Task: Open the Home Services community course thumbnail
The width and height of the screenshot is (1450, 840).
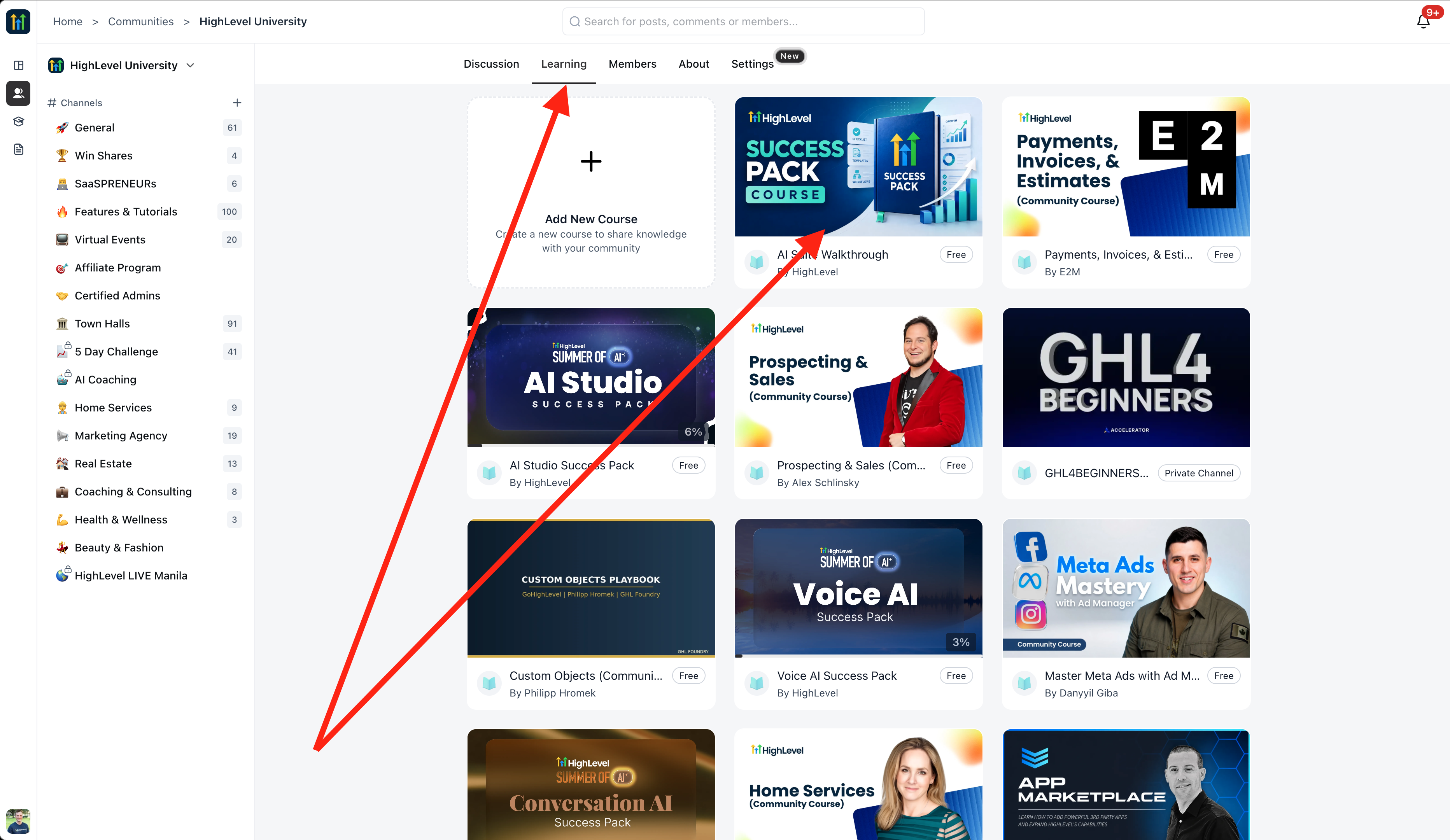Action: [858, 785]
